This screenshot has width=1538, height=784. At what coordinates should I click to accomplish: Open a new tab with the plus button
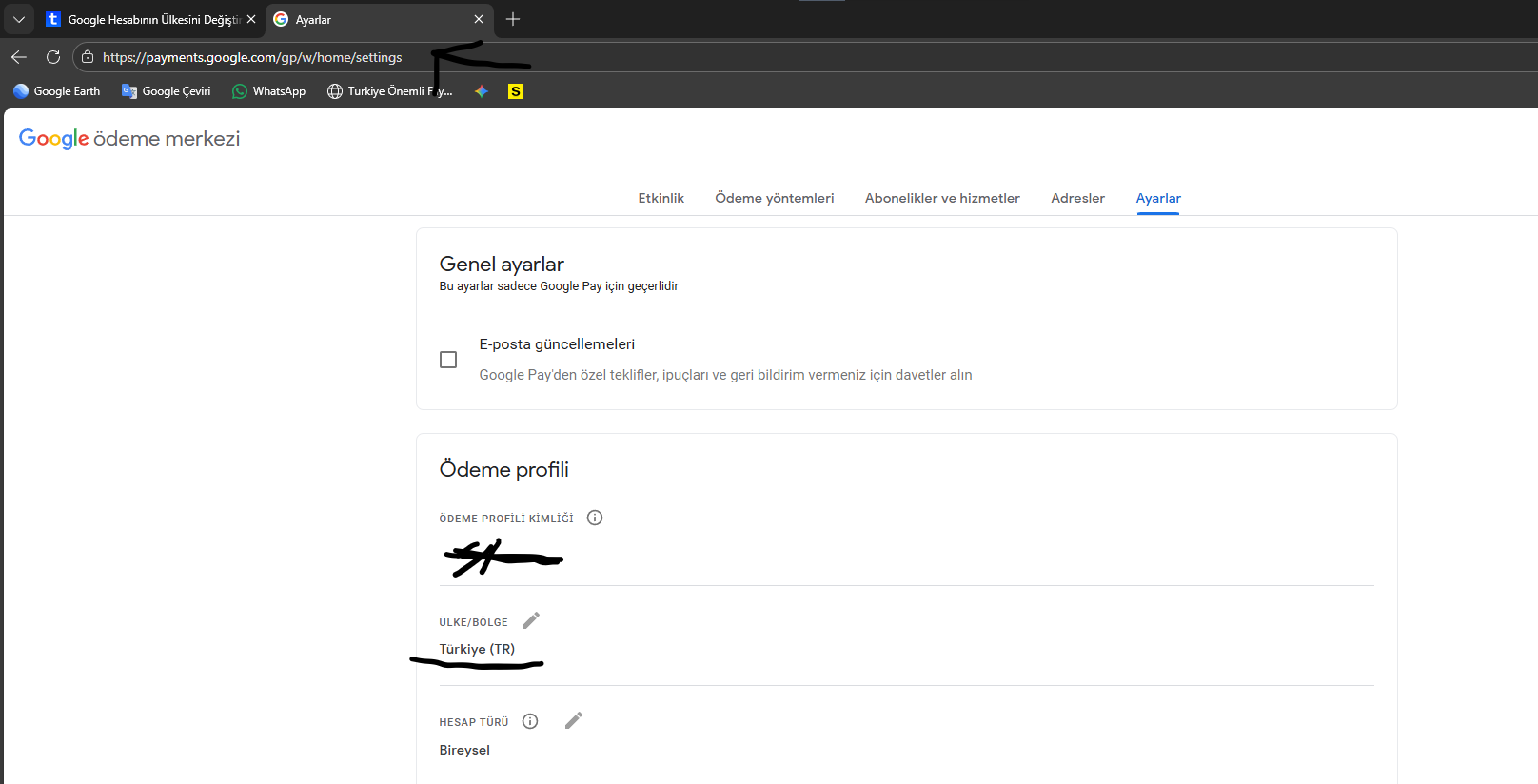(513, 19)
